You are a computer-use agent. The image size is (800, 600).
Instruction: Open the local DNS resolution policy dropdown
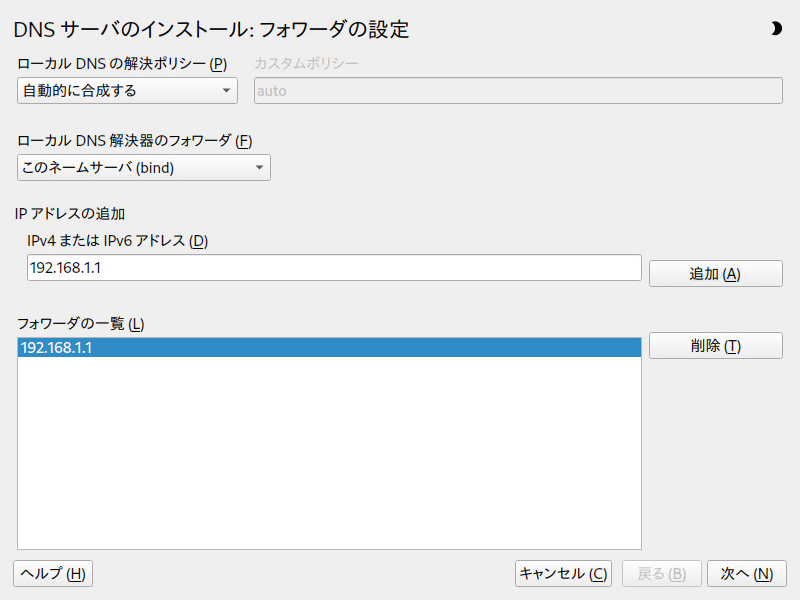tap(127, 91)
